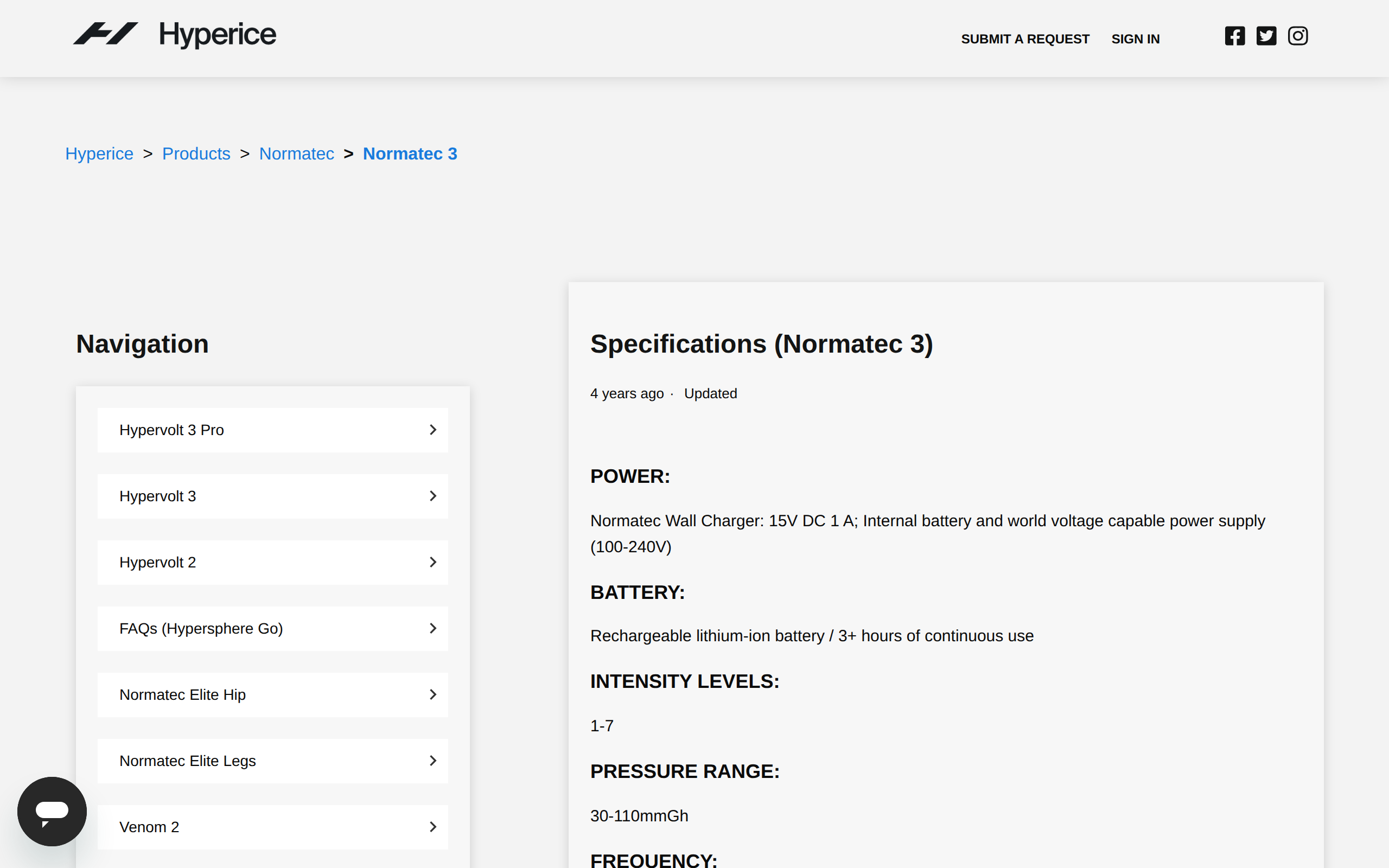The height and width of the screenshot is (868, 1389).
Task: Expand chevron beside Normatec Elite Legs
Action: [x=434, y=761]
